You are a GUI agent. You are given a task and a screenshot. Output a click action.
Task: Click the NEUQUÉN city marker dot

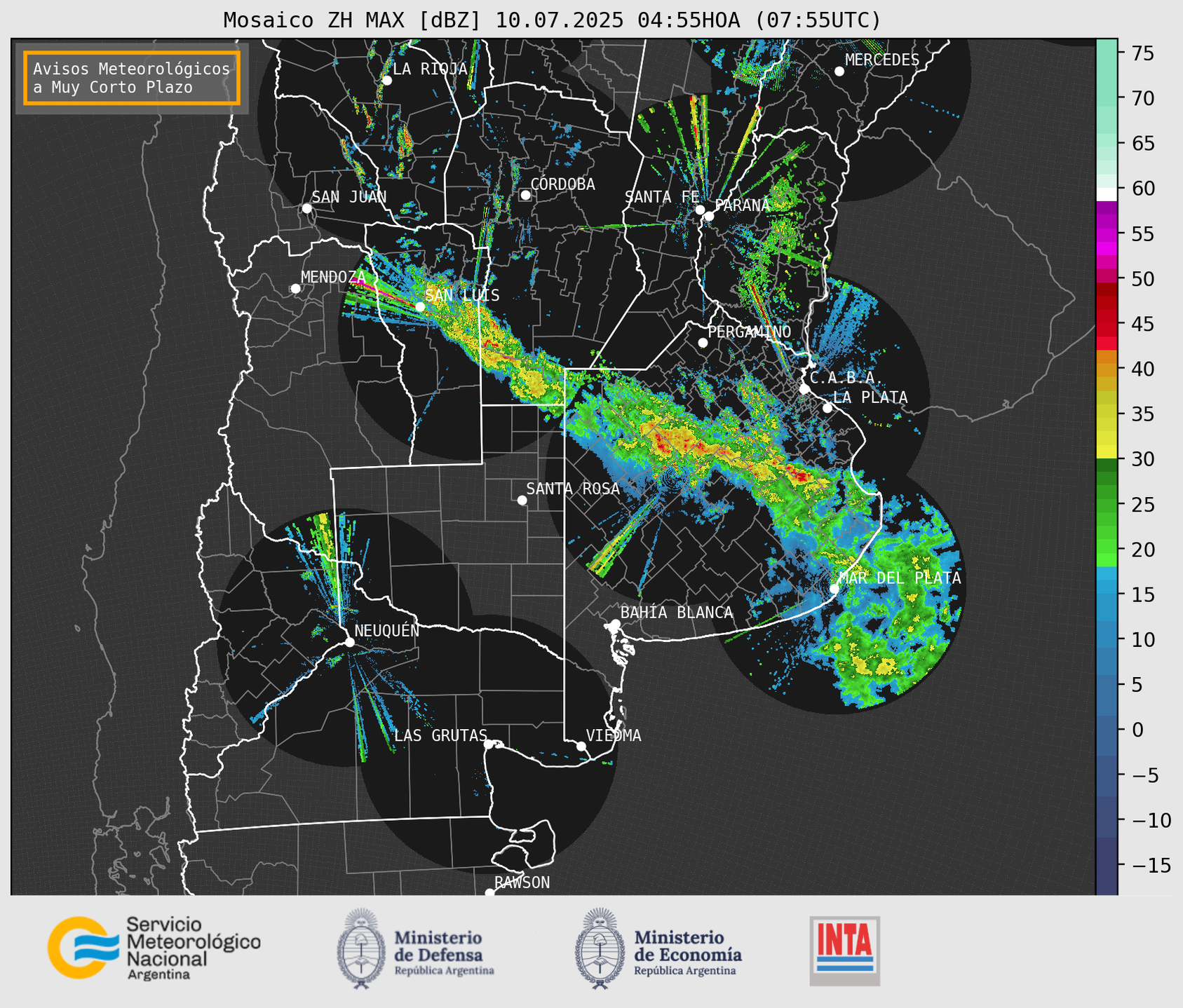(349, 642)
